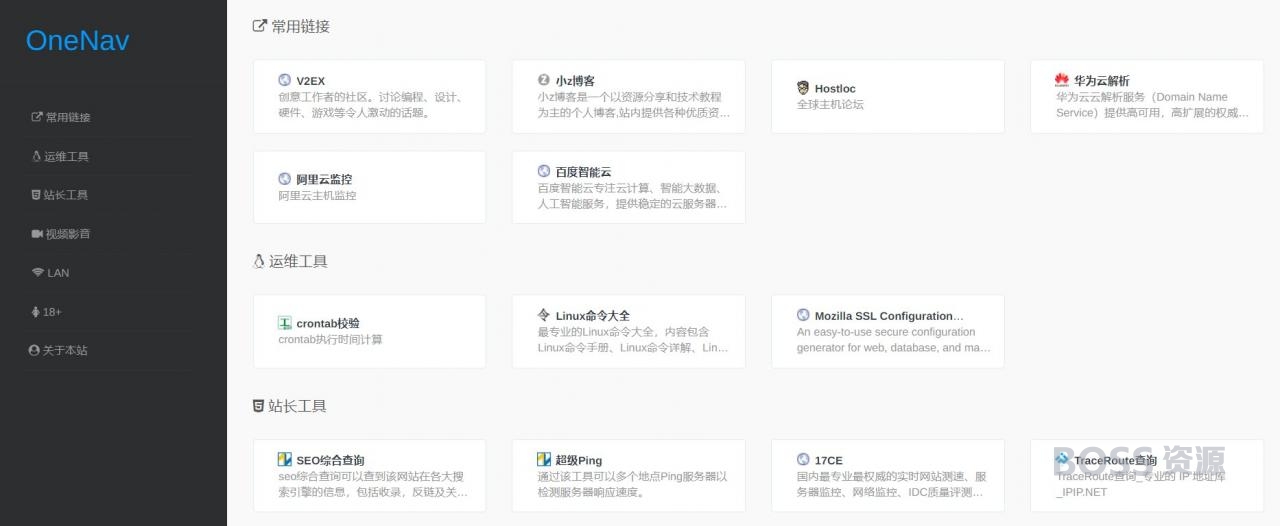Jump to LAN sidebar category
Viewport: 1280px width, 526px height.
click(58, 273)
